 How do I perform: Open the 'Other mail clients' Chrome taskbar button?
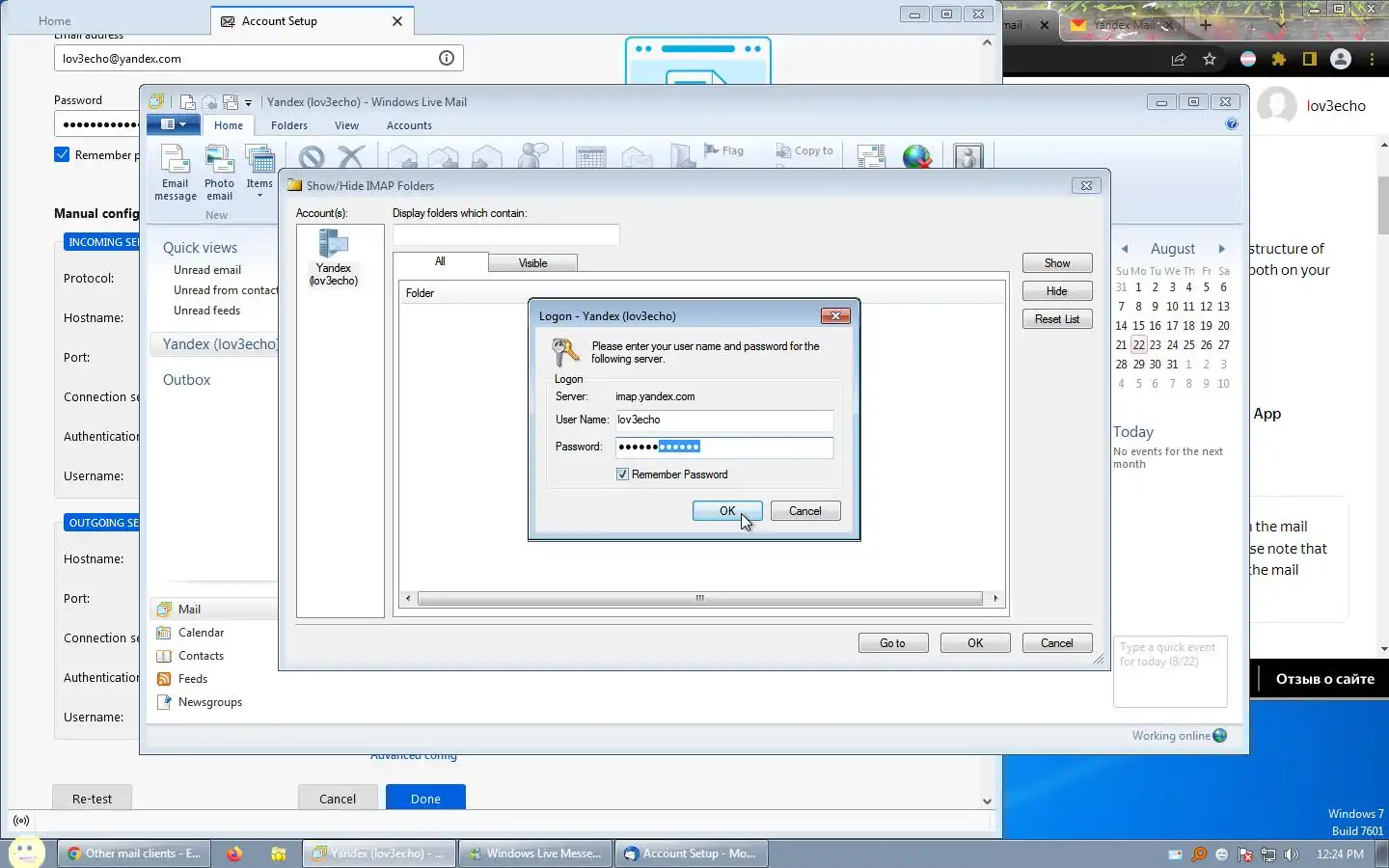[132, 854]
